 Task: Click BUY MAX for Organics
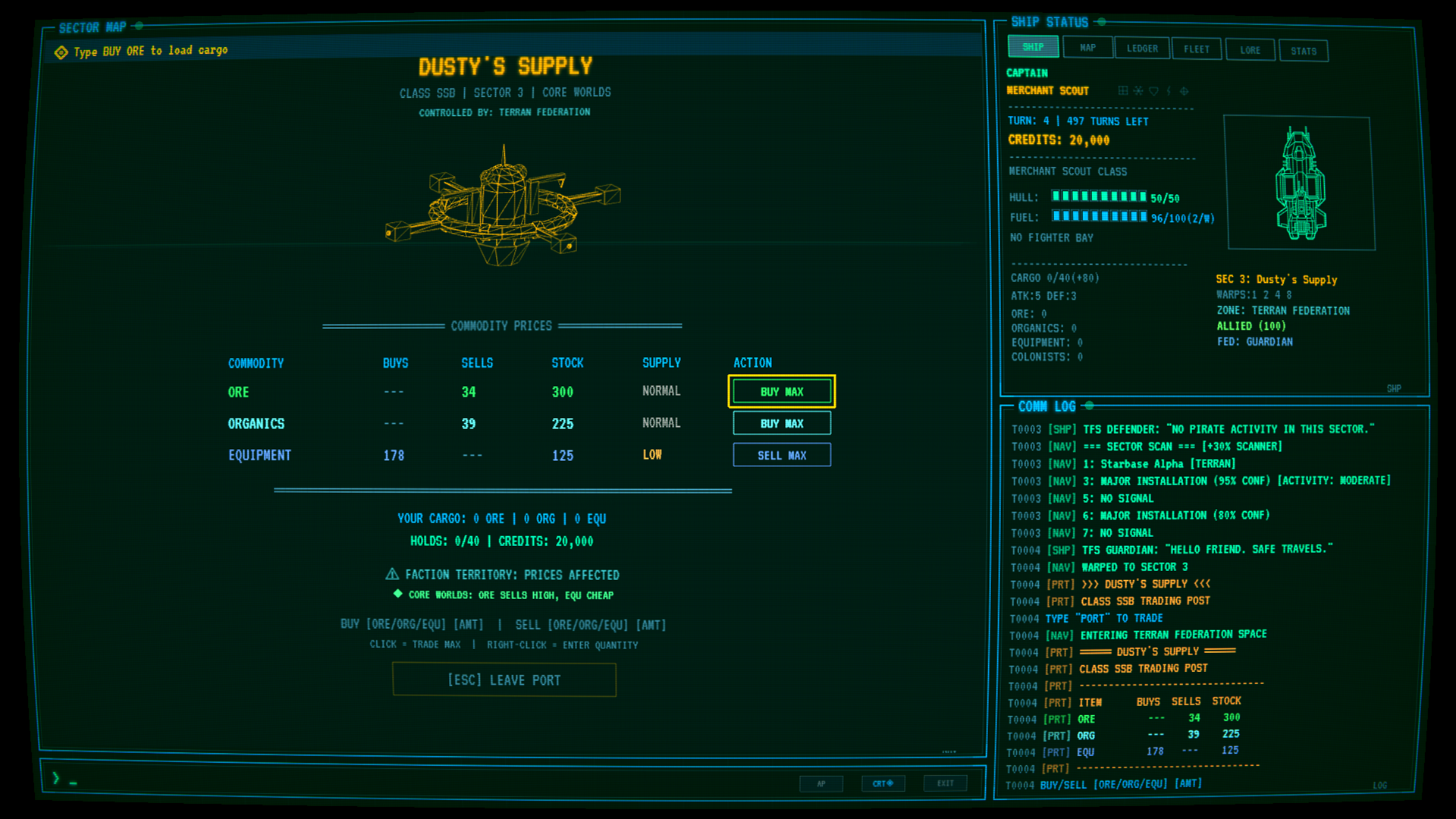(x=782, y=423)
